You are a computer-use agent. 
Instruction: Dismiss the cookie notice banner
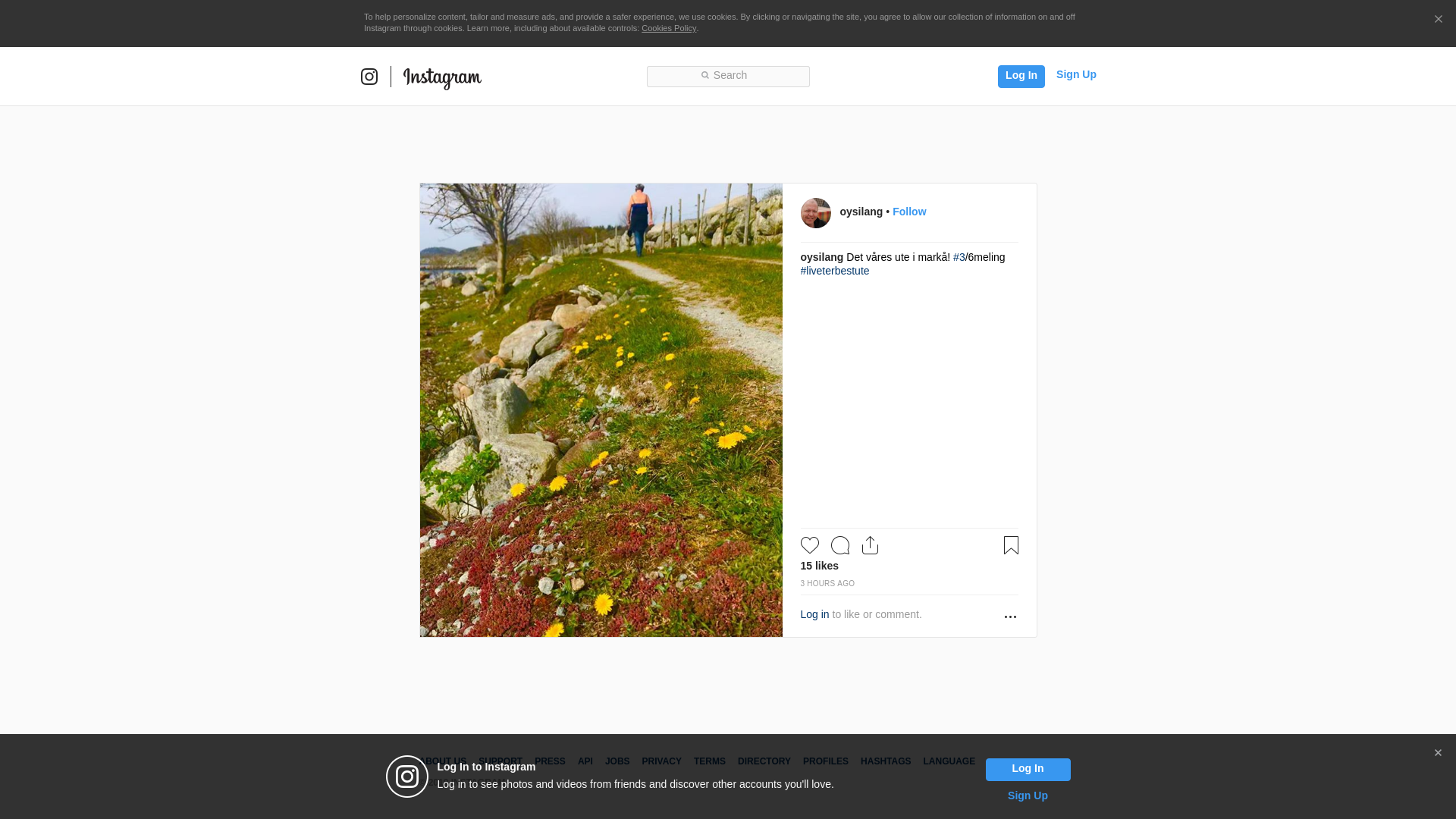click(1438, 19)
